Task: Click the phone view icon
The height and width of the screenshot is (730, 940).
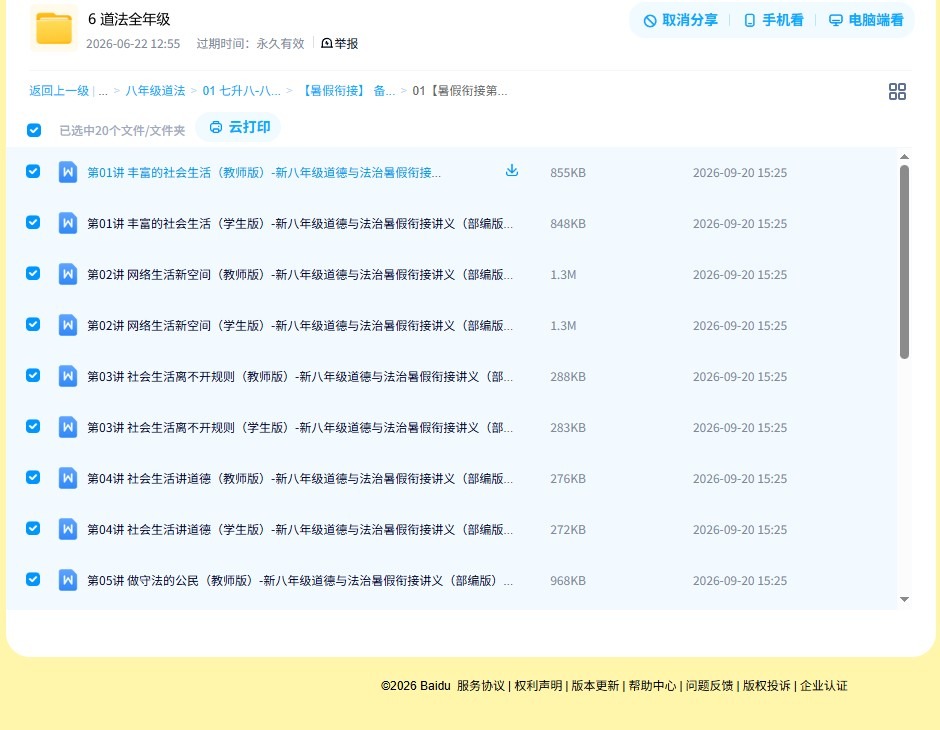Action: click(749, 20)
